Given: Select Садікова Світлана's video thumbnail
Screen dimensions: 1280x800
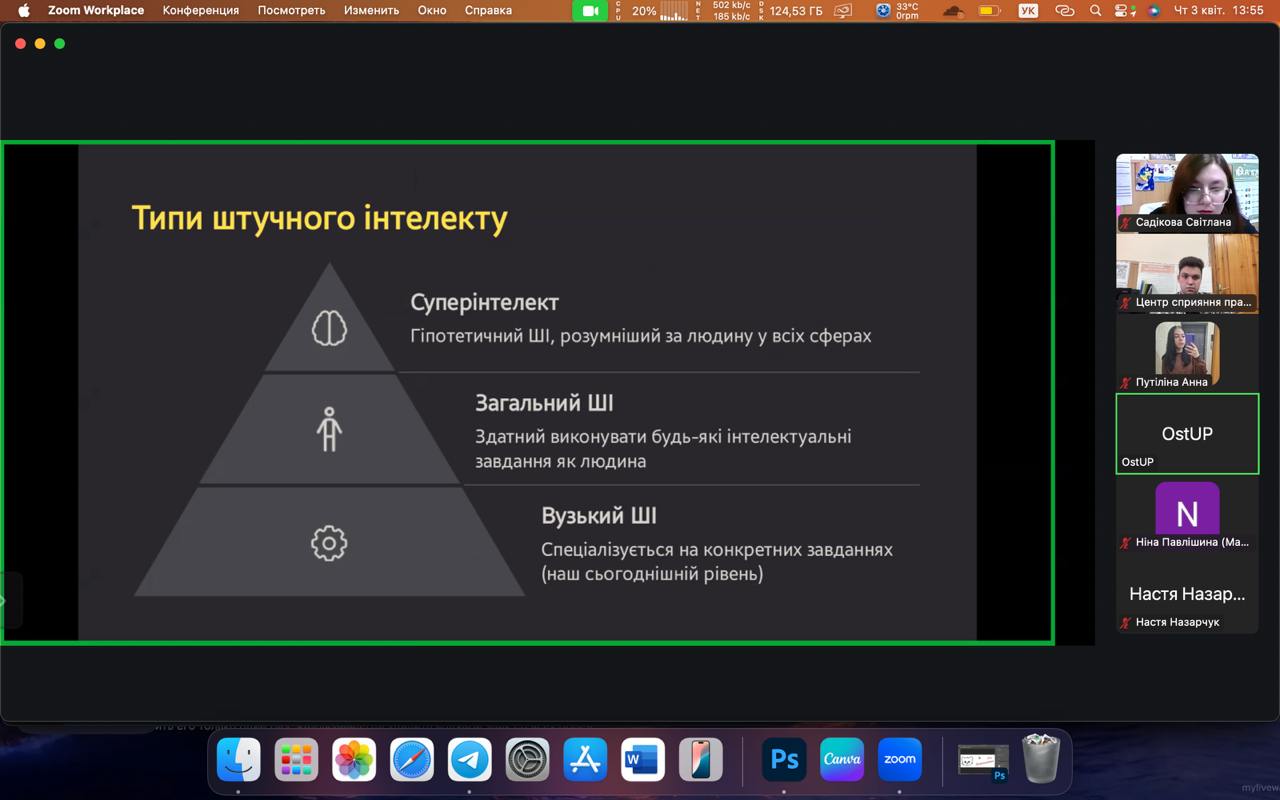Looking at the screenshot, I should [1187, 193].
